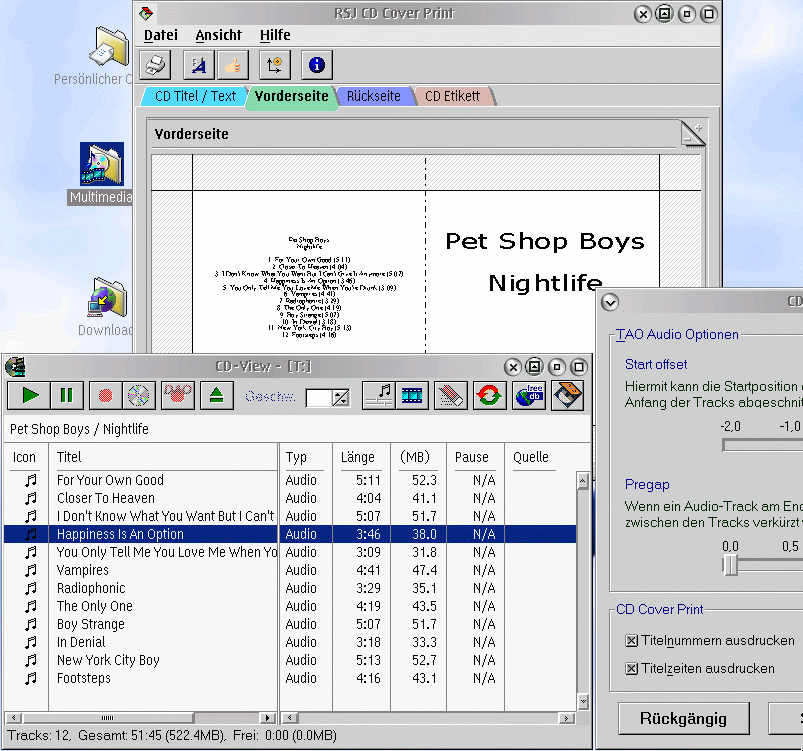Click the printer icon in RSJ CD Cover Print

pyautogui.click(x=155, y=65)
